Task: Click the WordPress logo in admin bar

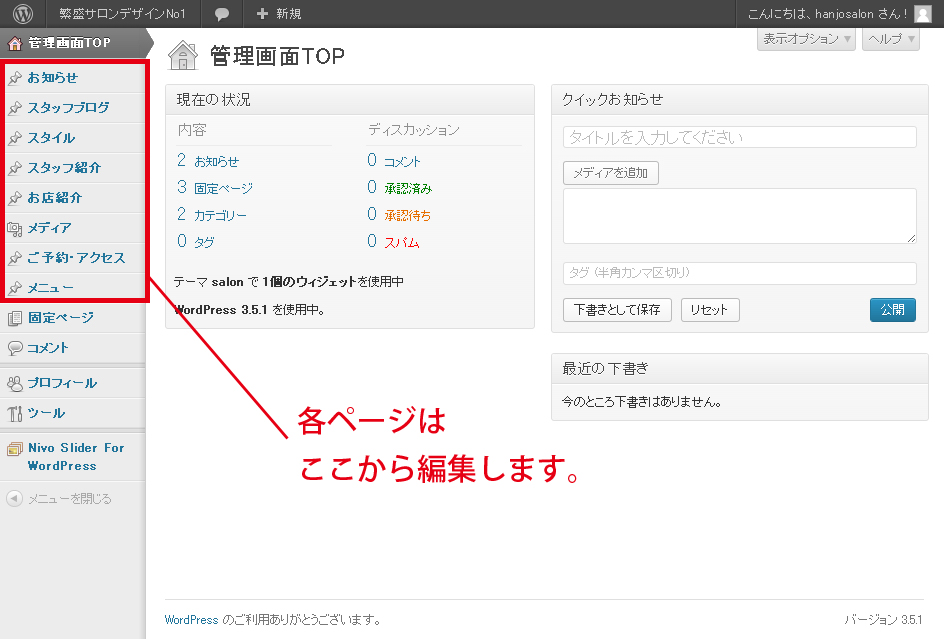Action: pyautogui.click(x=23, y=14)
